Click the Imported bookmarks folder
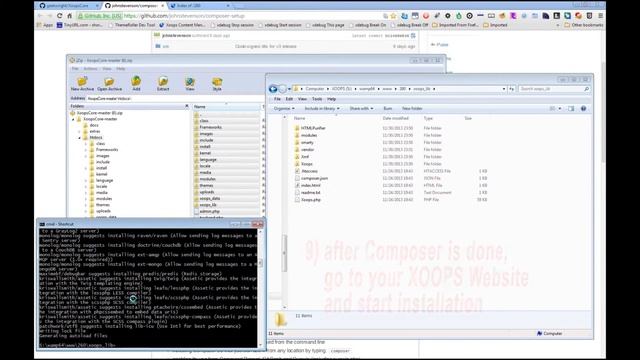This screenshot has width=640, height=360. coord(495,25)
